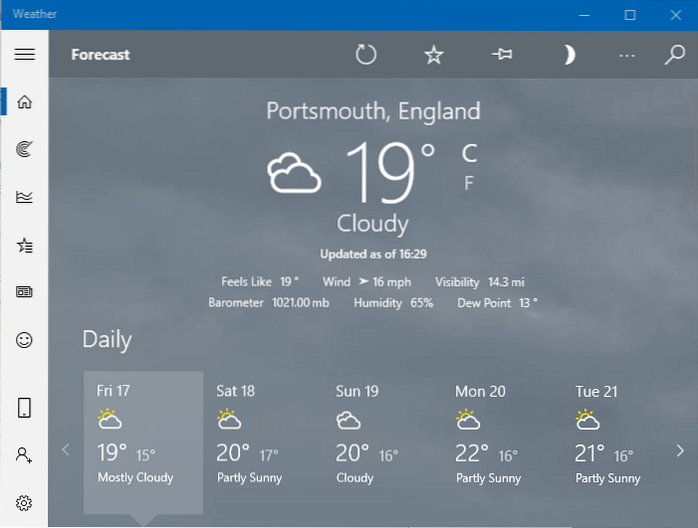Search for a location with magnifier

point(675,55)
